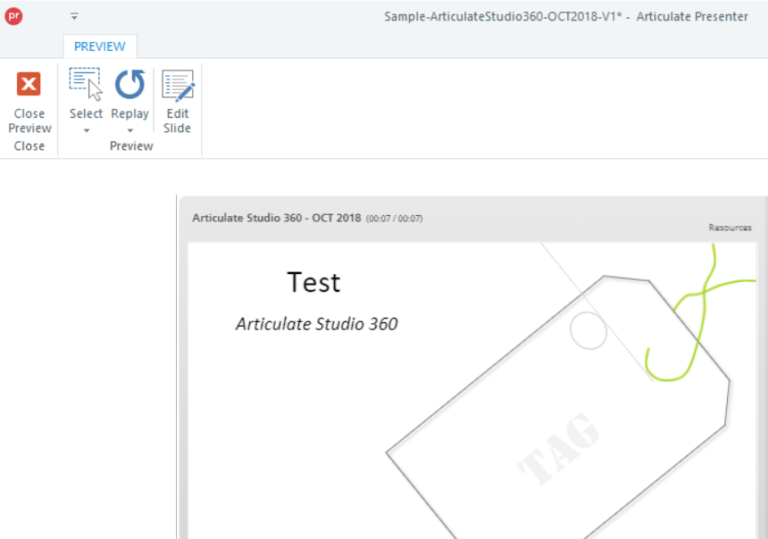The height and width of the screenshot is (539, 768).
Task: Click the player title Articulate Studio 360 - OCT 2018
Action: tap(276, 218)
